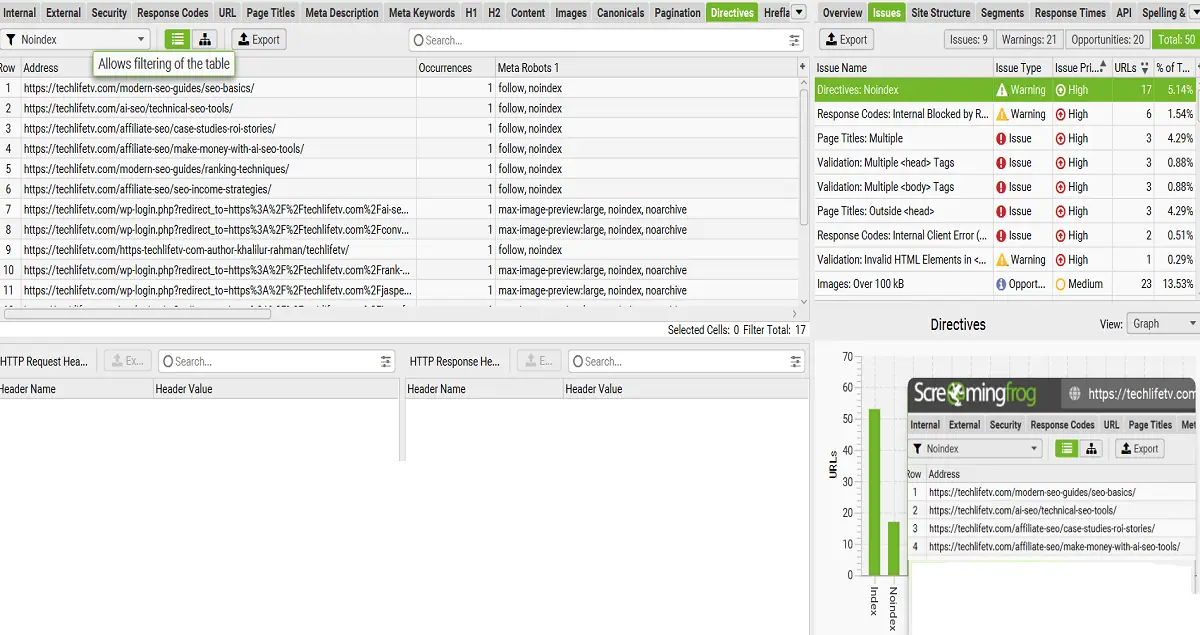Click the Index bar in Directives graph
This screenshot has height=635, width=1200.
[874, 492]
